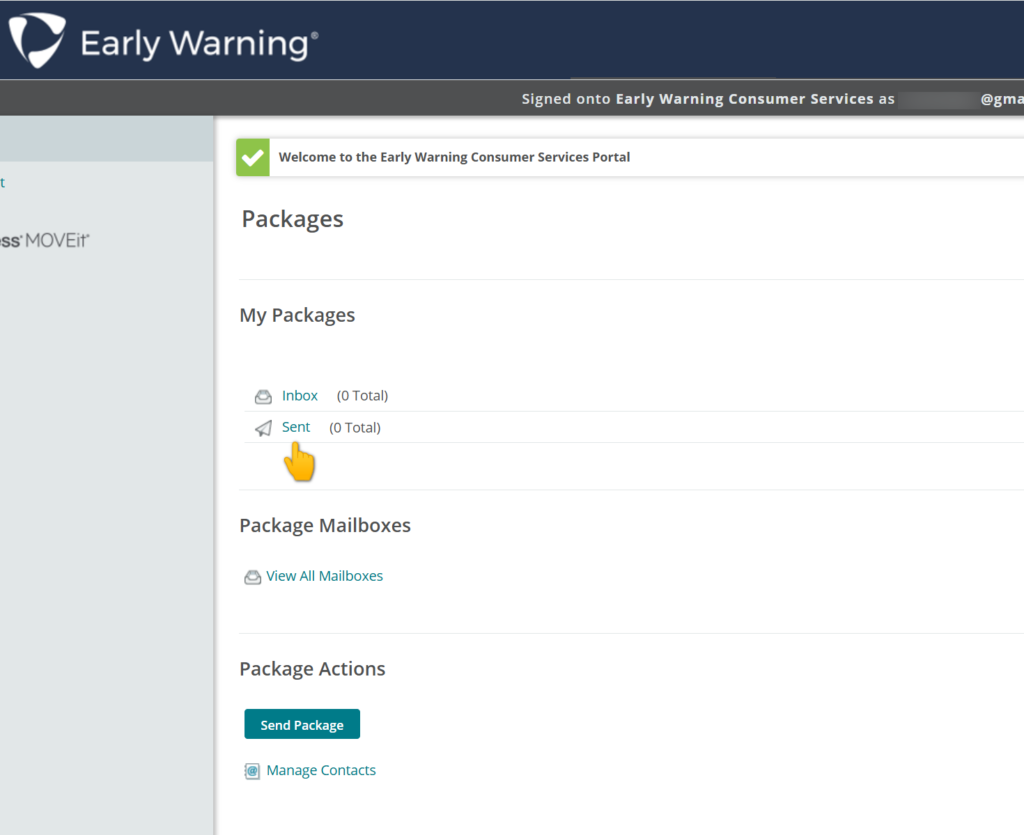Select the Inbox "(0 Total)" count text
This screenshot has width=1024, height=835.
362,396
